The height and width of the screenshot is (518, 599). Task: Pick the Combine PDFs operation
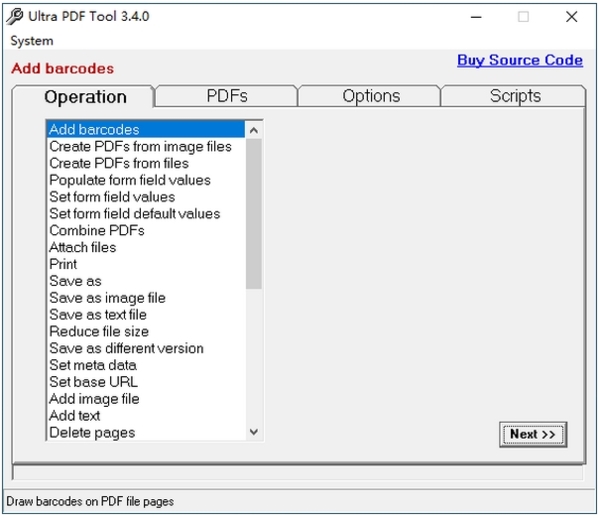point(146,230)
